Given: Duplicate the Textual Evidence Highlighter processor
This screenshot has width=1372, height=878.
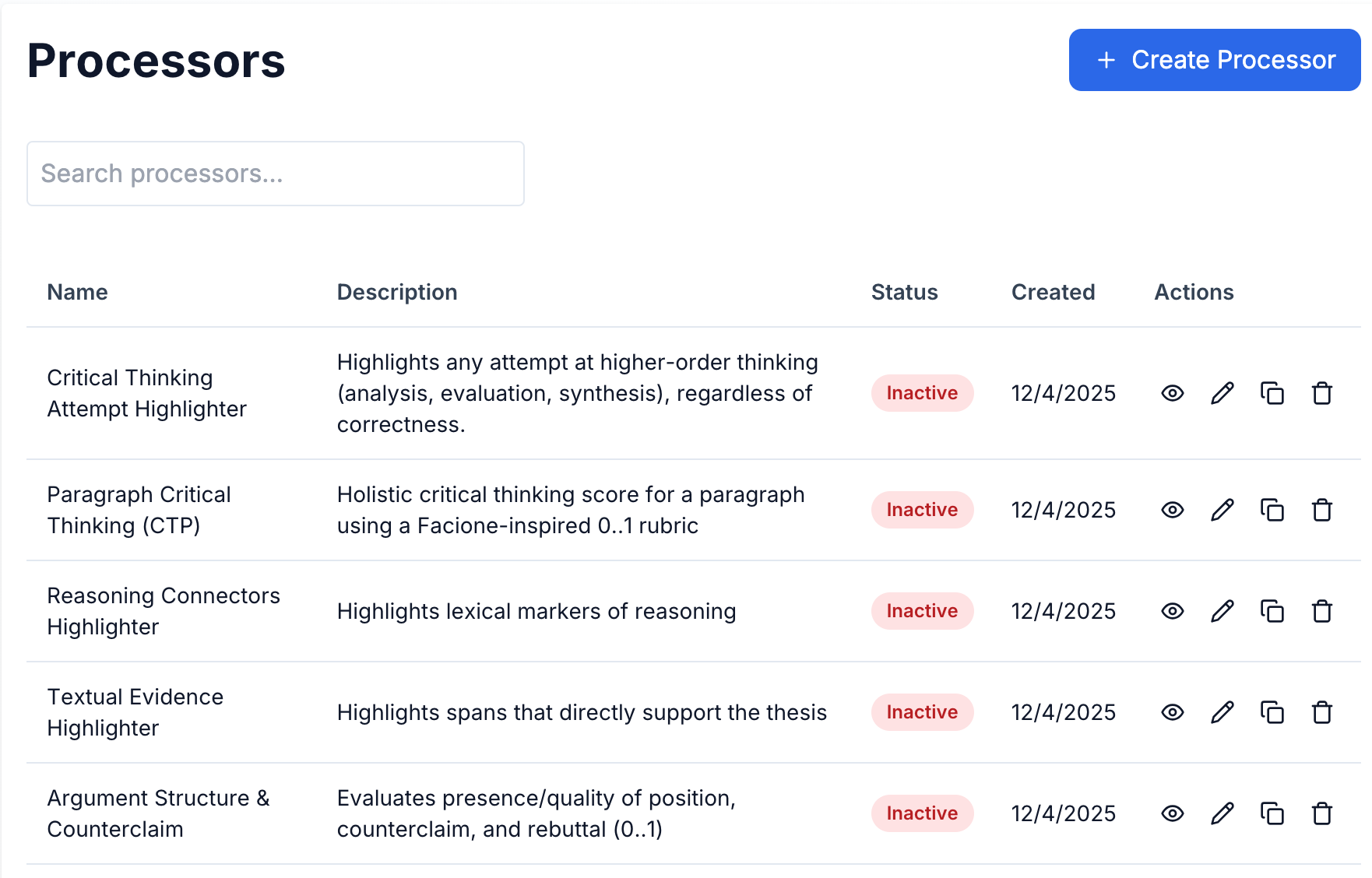Looking at the screenshot, I should pos(1272,712).
